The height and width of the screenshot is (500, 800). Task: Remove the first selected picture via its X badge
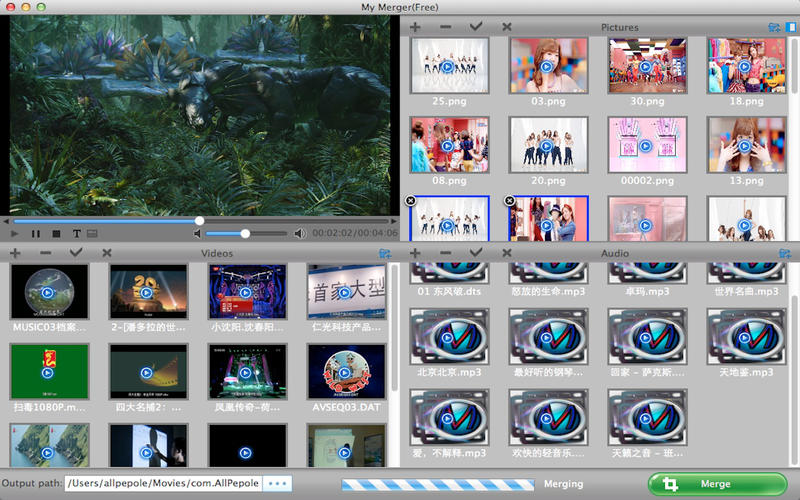tap(410, 201)
